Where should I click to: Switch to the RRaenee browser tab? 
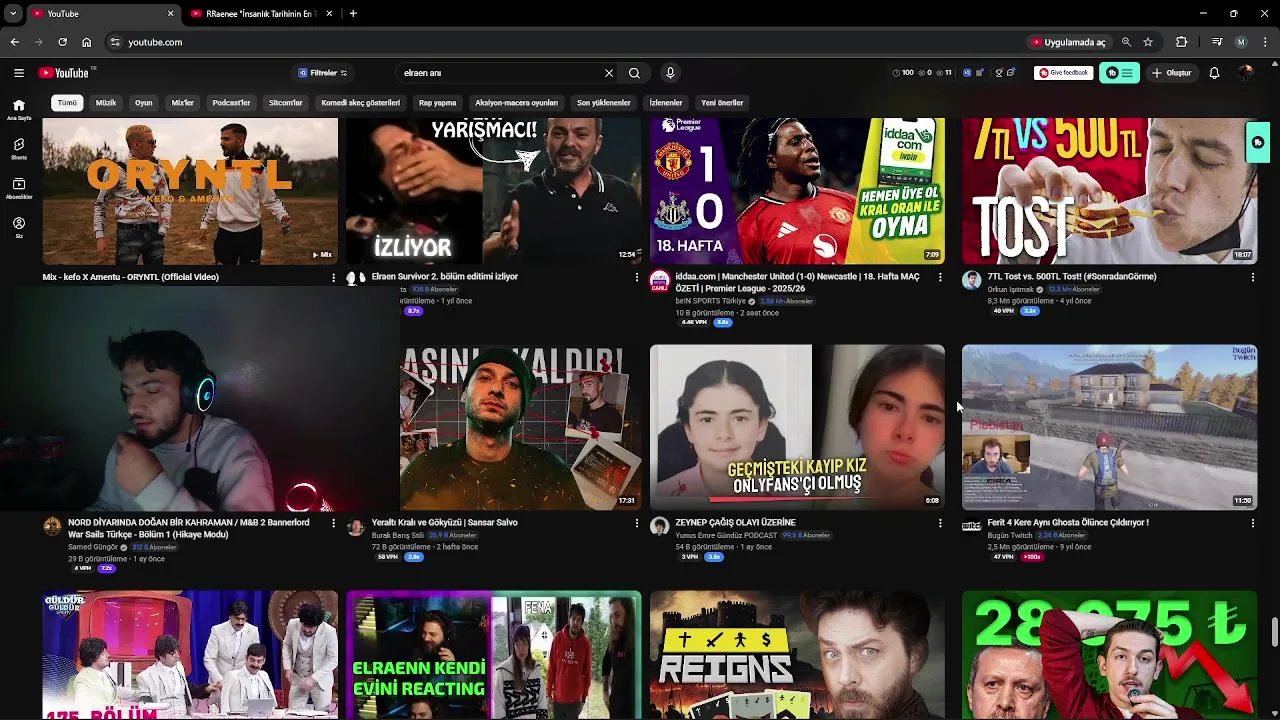(261, 14)
